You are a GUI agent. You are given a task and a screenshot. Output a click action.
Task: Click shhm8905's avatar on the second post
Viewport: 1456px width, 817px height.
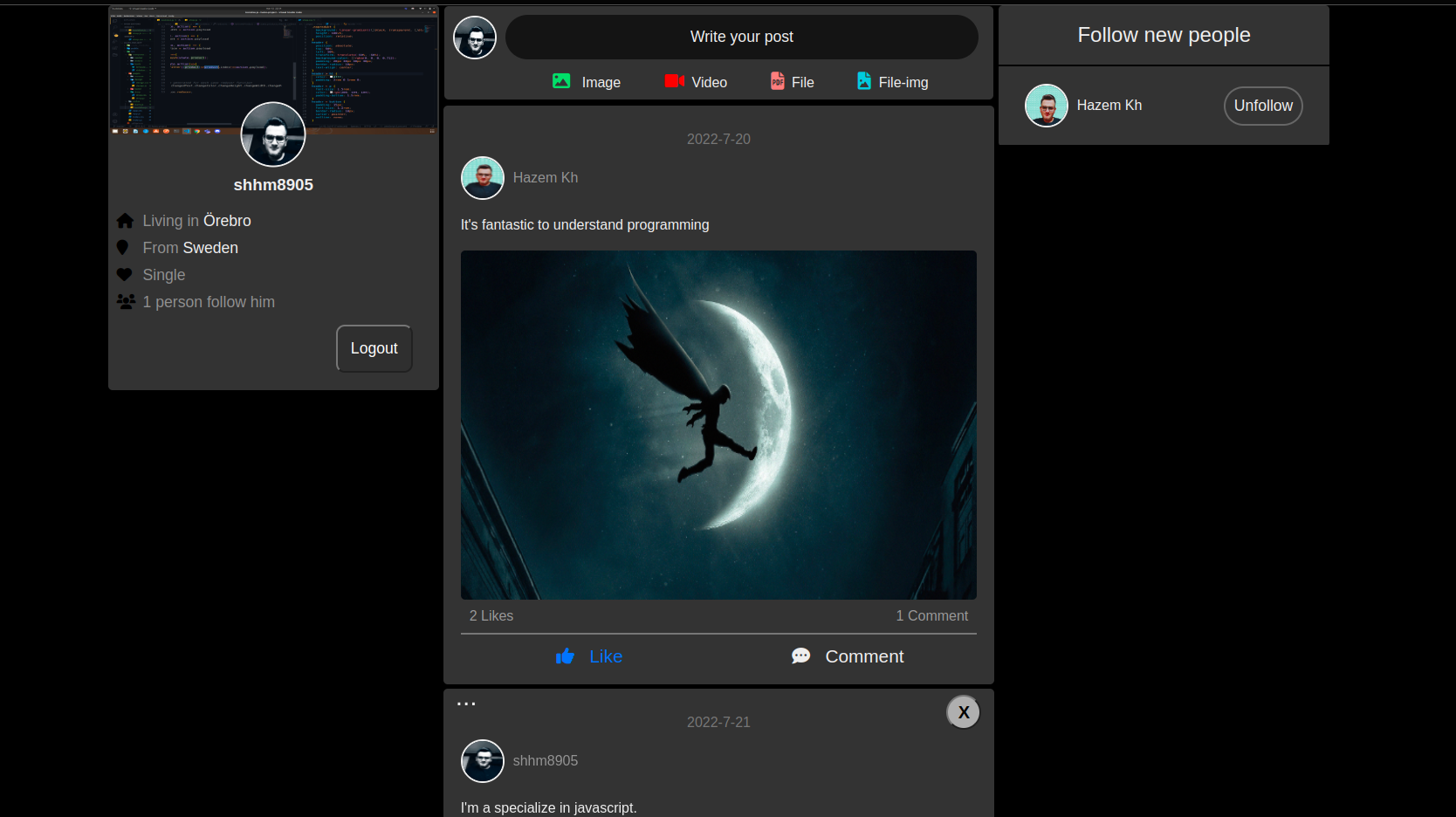coord(482,760)
